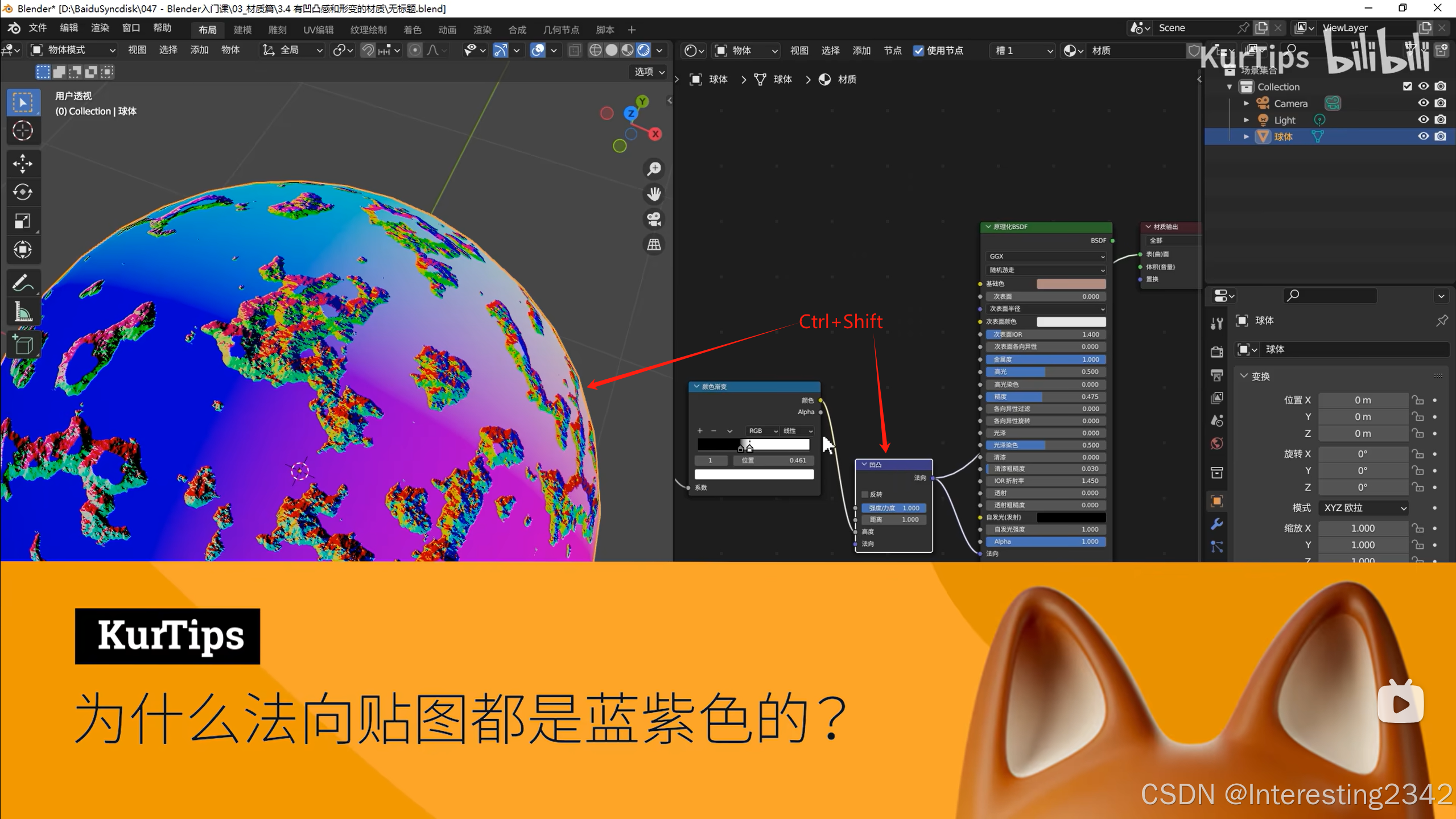Open the GGX distribution dropdown

click(x=1046, y=257)
